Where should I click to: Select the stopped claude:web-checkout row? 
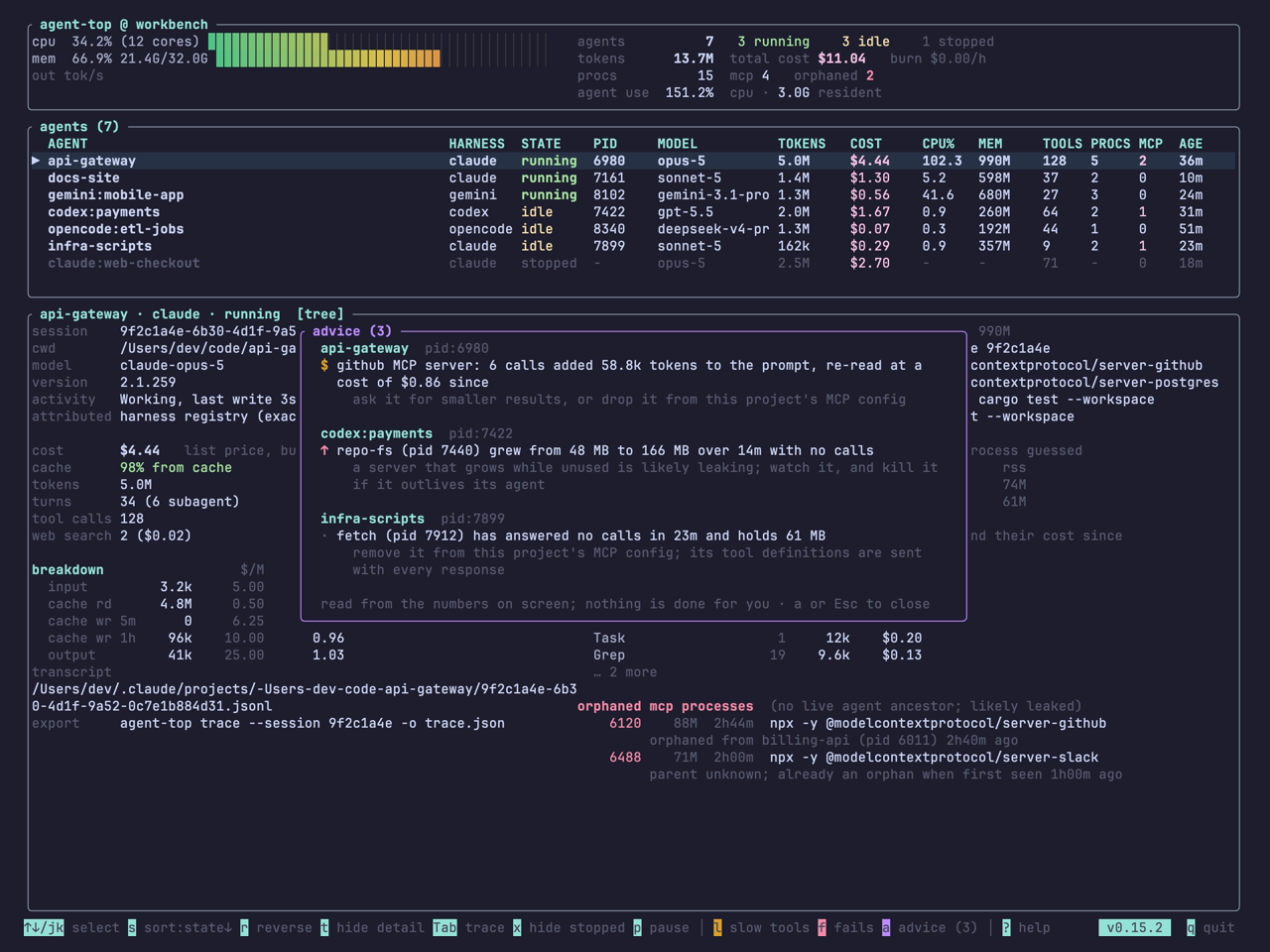(633, 263)
